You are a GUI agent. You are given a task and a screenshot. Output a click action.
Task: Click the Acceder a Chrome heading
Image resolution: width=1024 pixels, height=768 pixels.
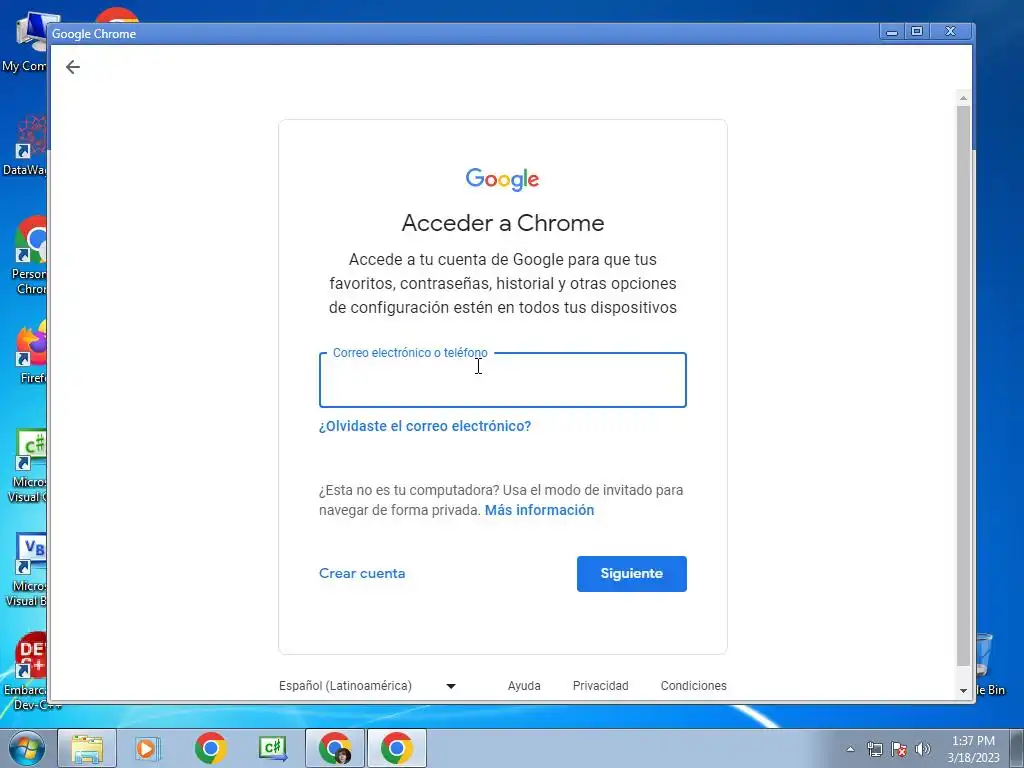pos(502,223)
